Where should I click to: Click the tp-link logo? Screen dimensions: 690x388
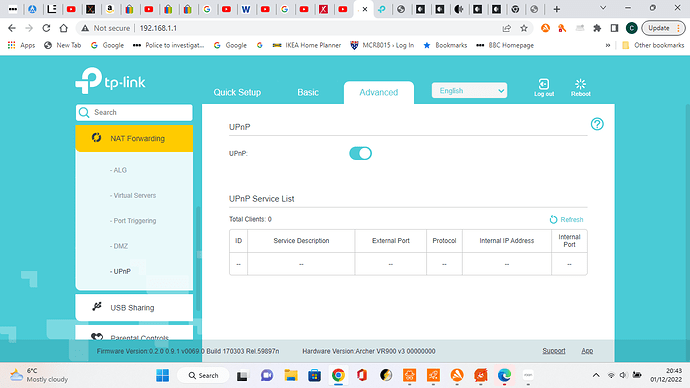click(x=110, y=81)
